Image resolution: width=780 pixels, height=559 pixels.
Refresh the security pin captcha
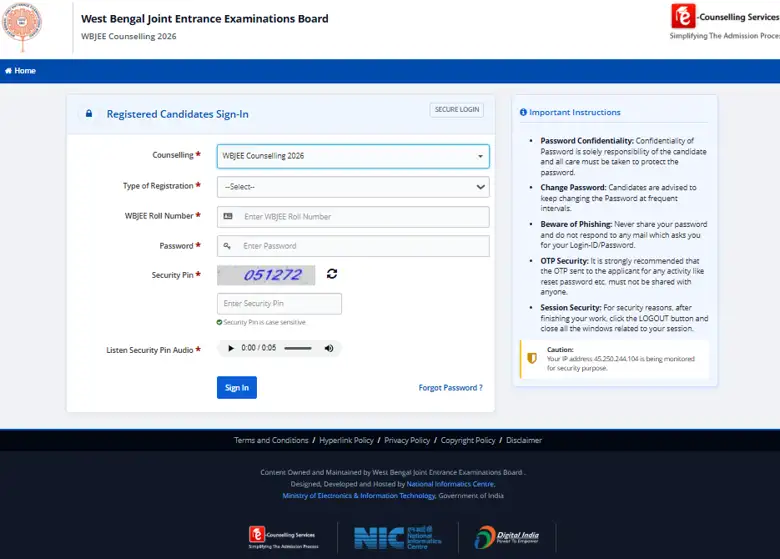(332, 274)
